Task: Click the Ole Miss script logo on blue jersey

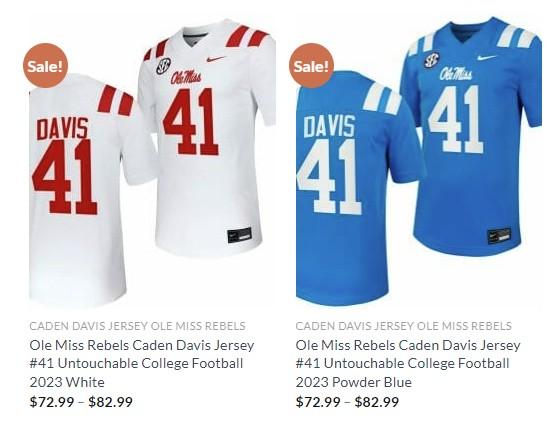Action: pyautogui.click(x=456, y=73)
